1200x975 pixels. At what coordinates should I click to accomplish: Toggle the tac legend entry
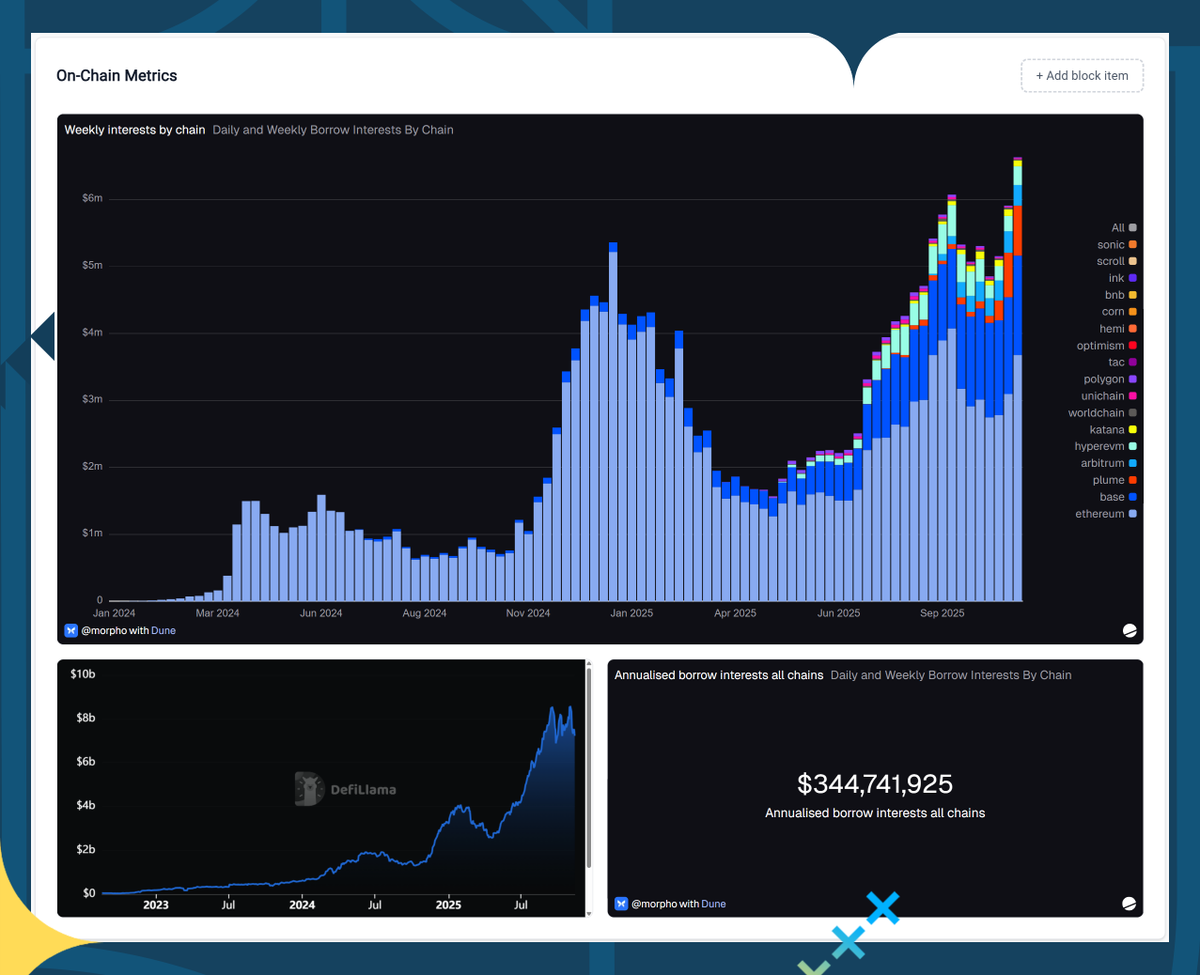click(1122, 362)
